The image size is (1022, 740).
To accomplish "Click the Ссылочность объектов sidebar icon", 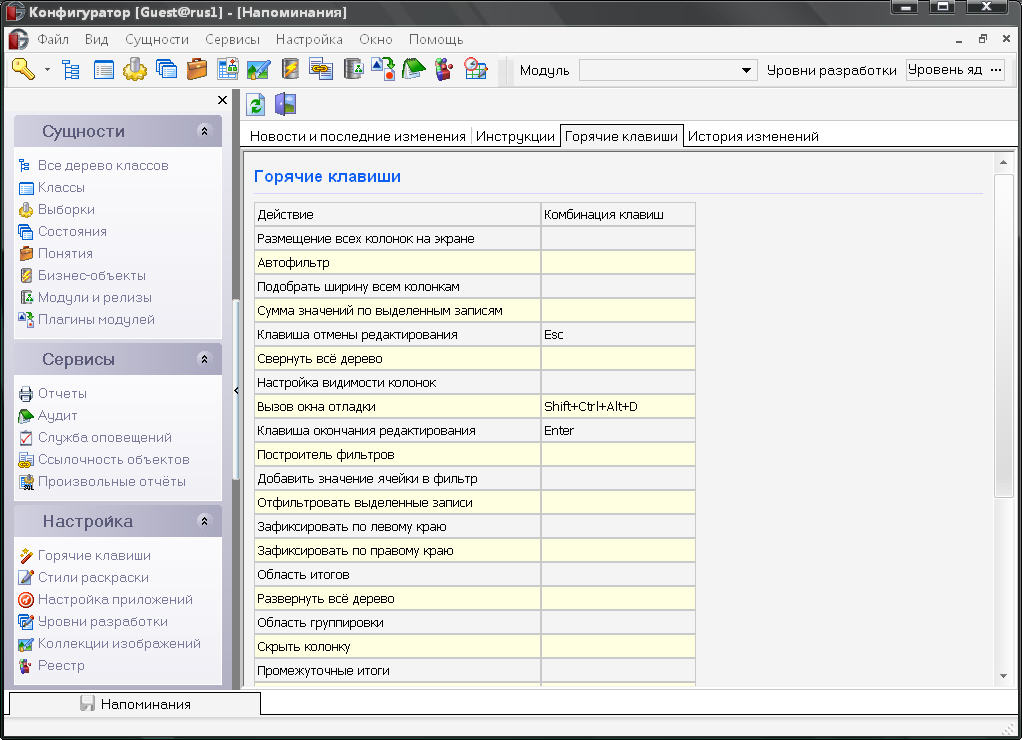I will [26, 460].
